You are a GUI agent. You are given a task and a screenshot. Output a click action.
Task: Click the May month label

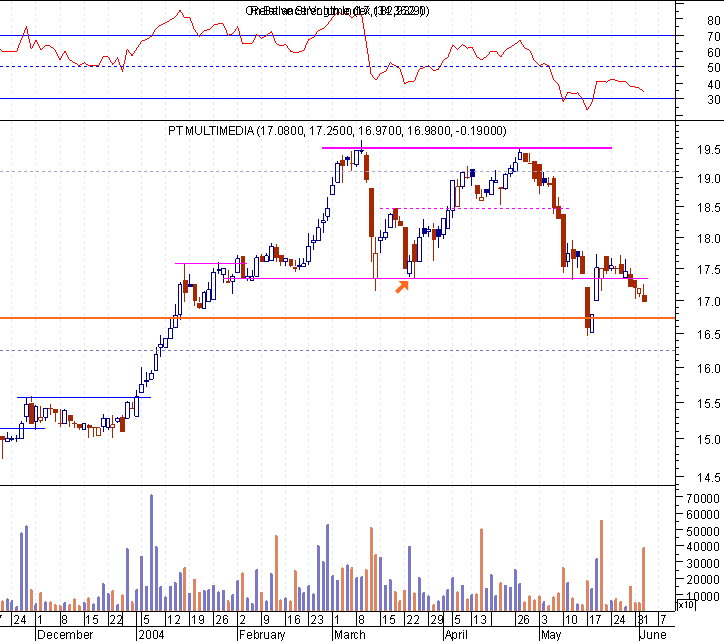pos(551,635)
